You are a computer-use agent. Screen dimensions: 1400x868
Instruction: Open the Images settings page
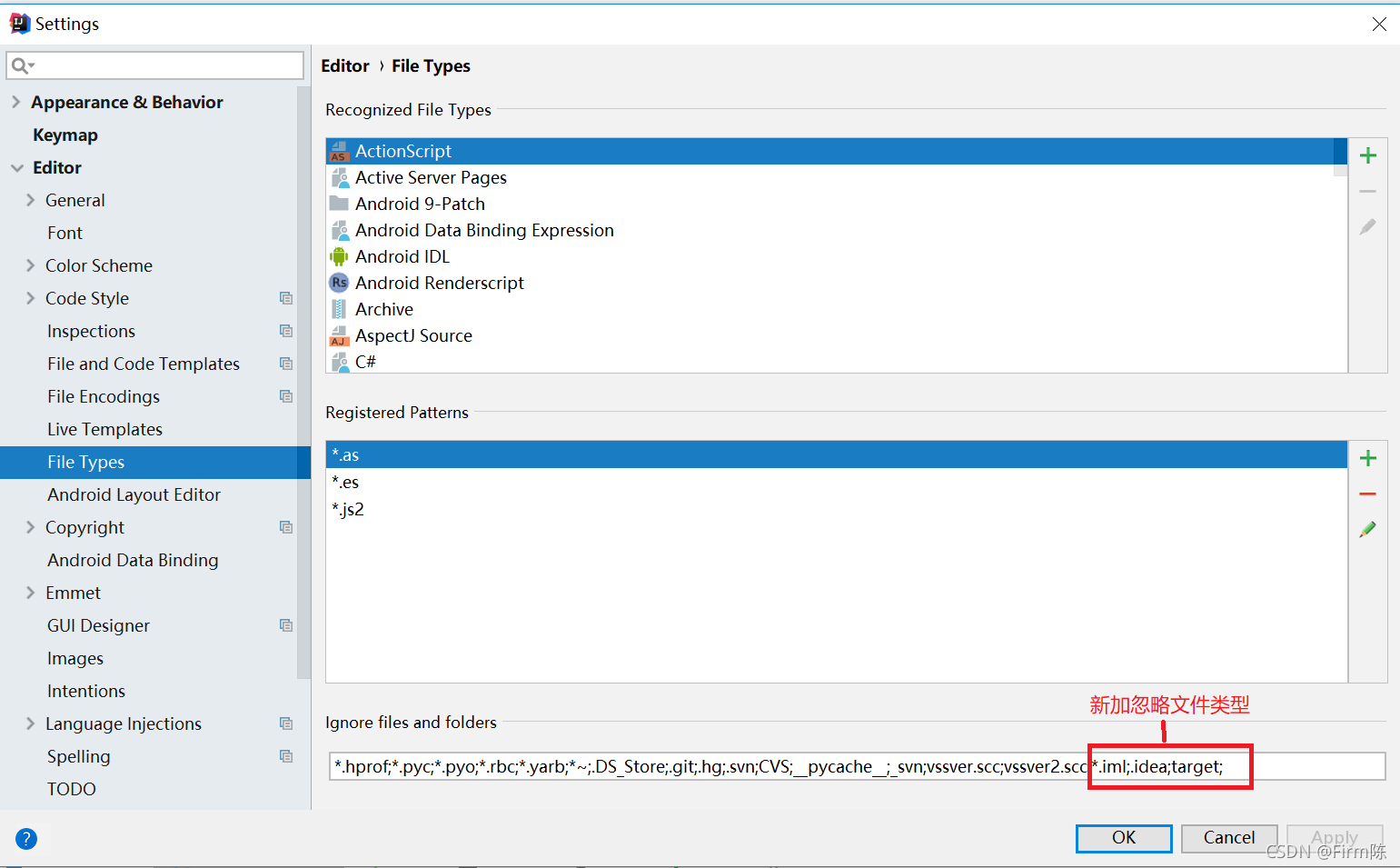(75, 658)
